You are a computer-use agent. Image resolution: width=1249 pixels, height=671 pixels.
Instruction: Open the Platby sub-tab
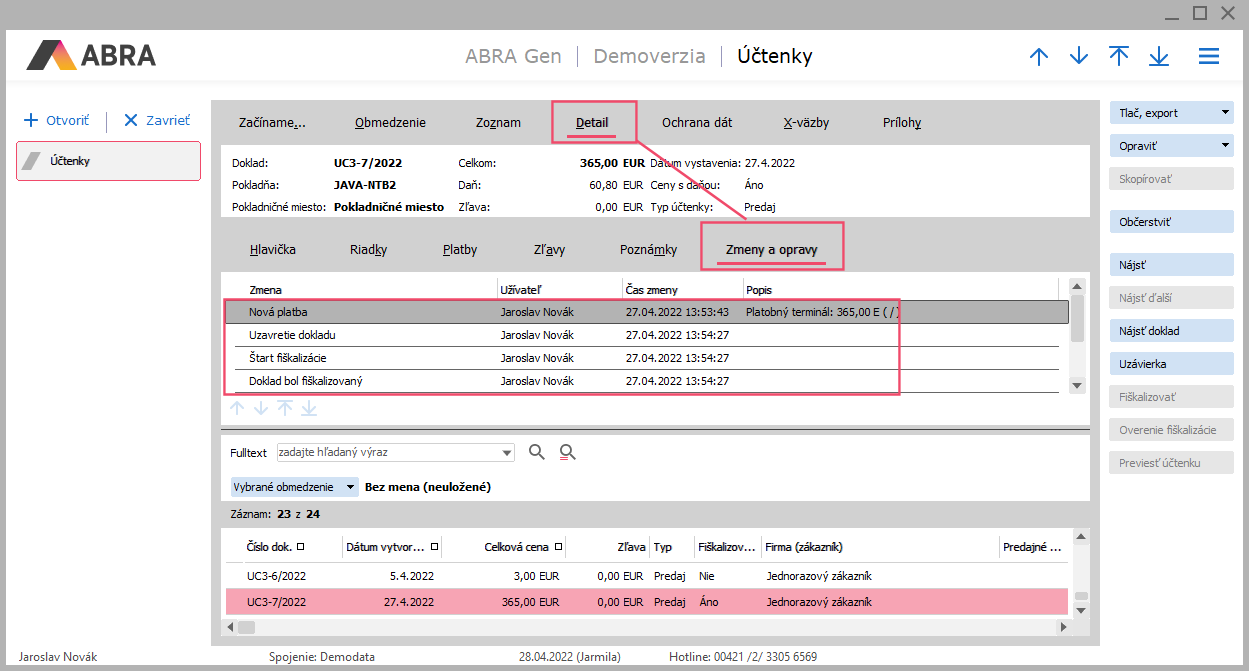click(x=460, y=250)
